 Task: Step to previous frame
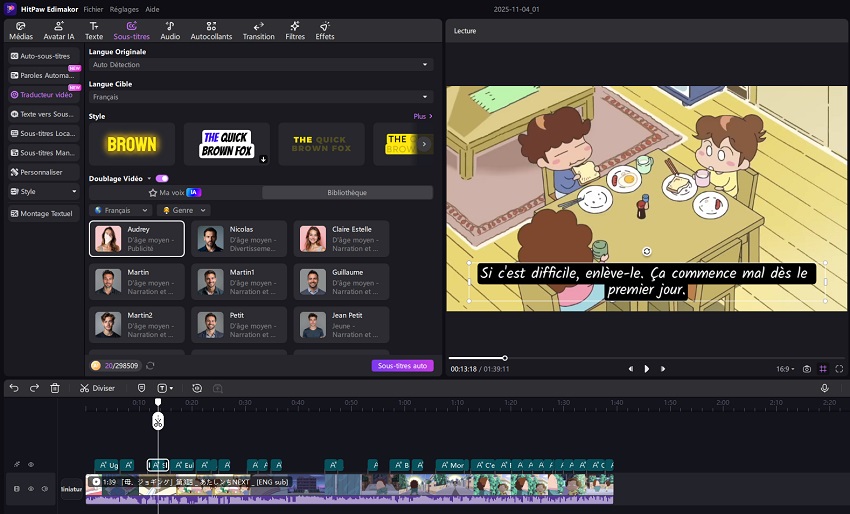[x=630, y=369]
